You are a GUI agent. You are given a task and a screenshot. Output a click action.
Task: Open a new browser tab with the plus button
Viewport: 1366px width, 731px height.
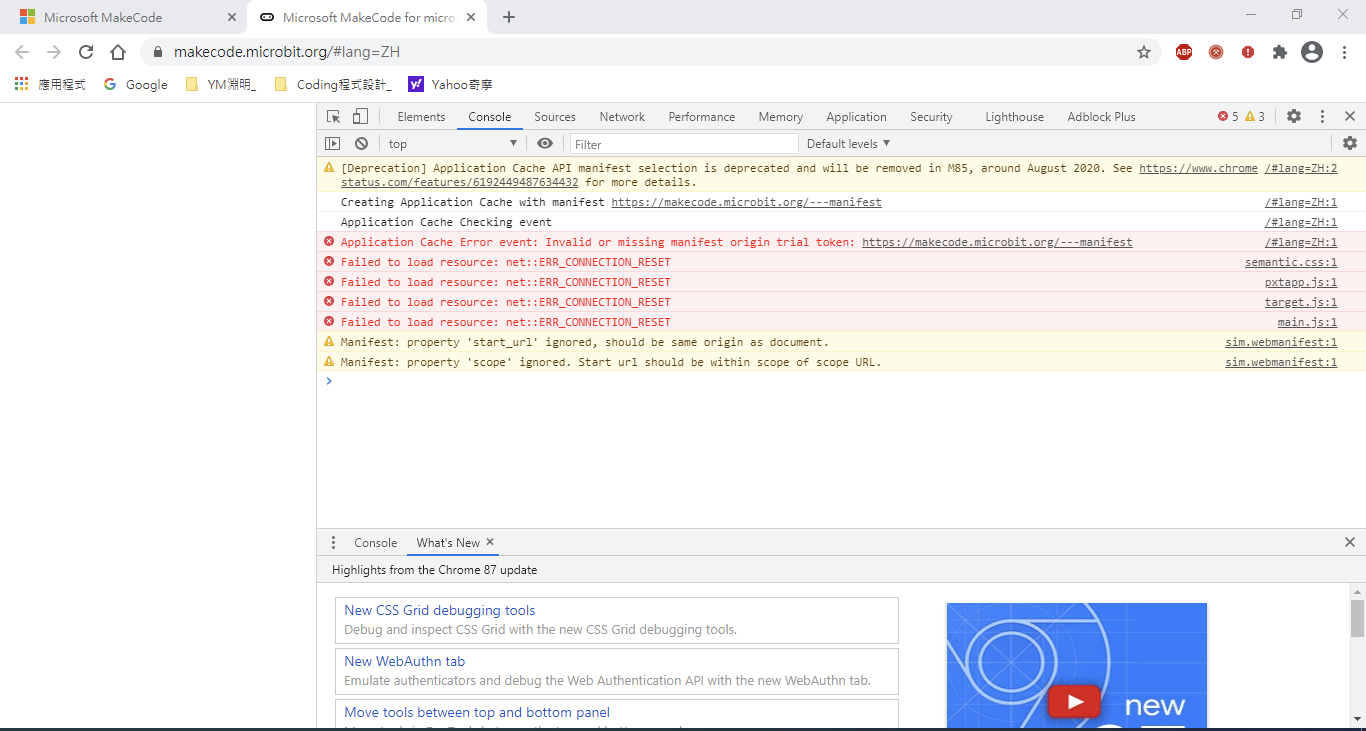509,17
